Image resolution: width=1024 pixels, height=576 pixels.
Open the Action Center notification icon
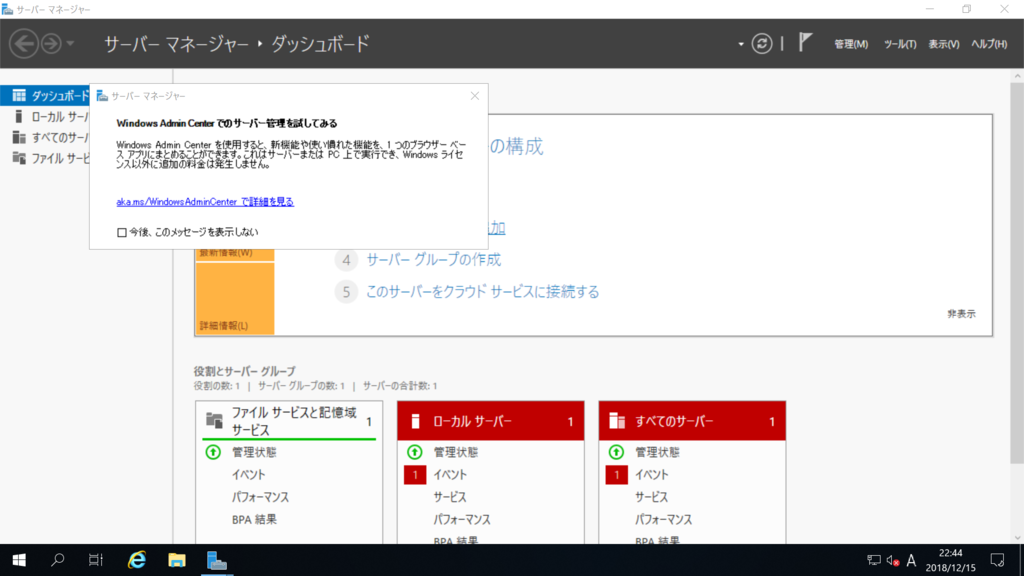tap(997, 560)
